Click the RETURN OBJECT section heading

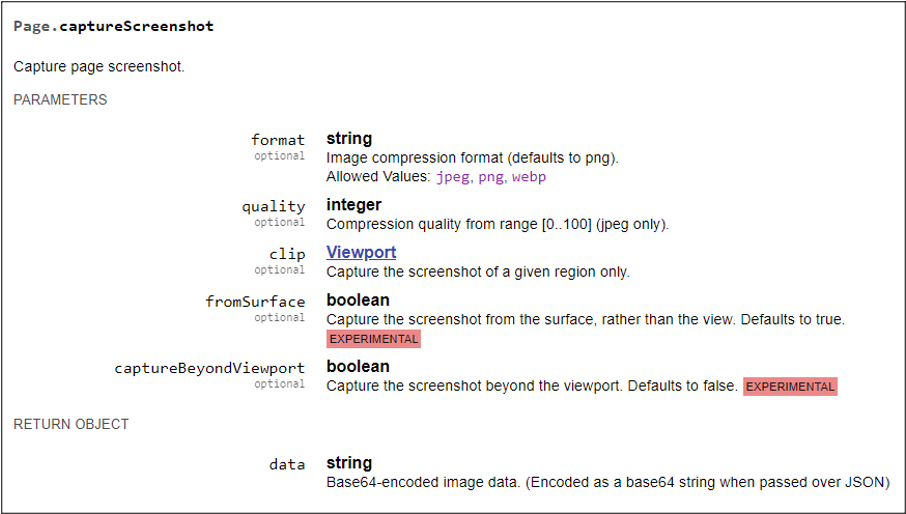[x=71, y=424]
